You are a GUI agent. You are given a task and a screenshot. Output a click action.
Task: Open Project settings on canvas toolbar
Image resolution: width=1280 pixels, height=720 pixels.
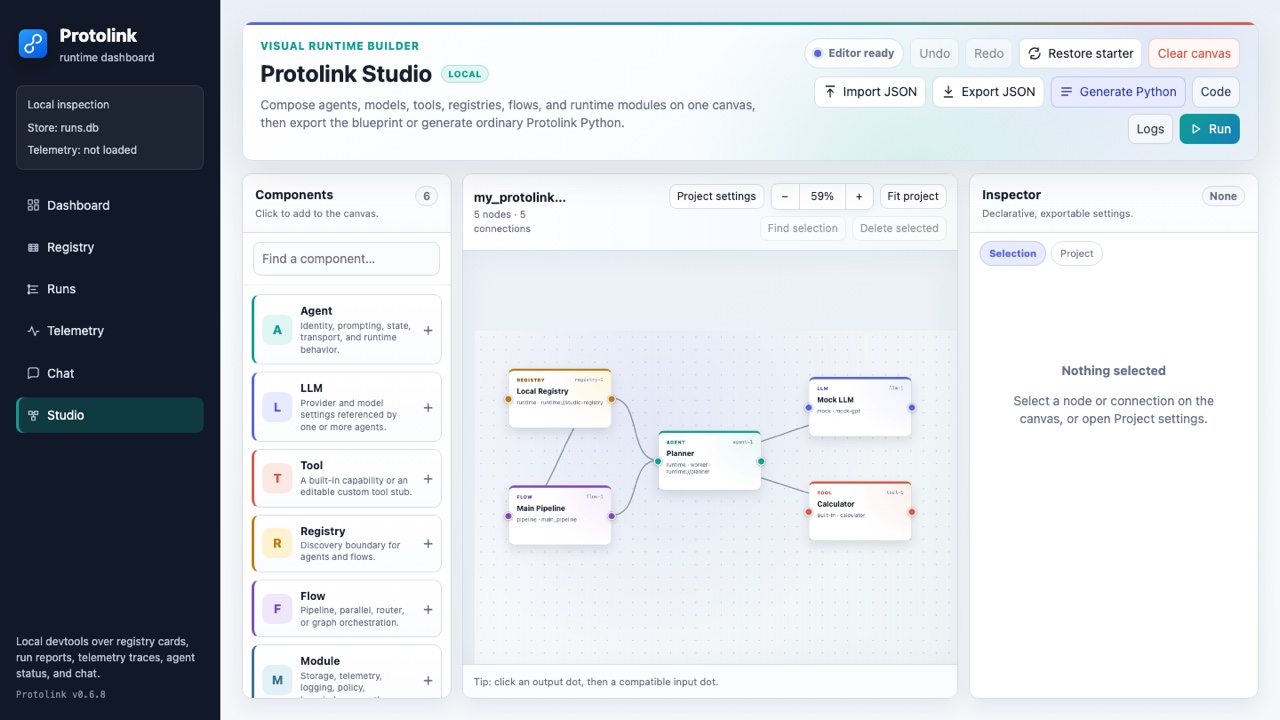tap(716, 196)
